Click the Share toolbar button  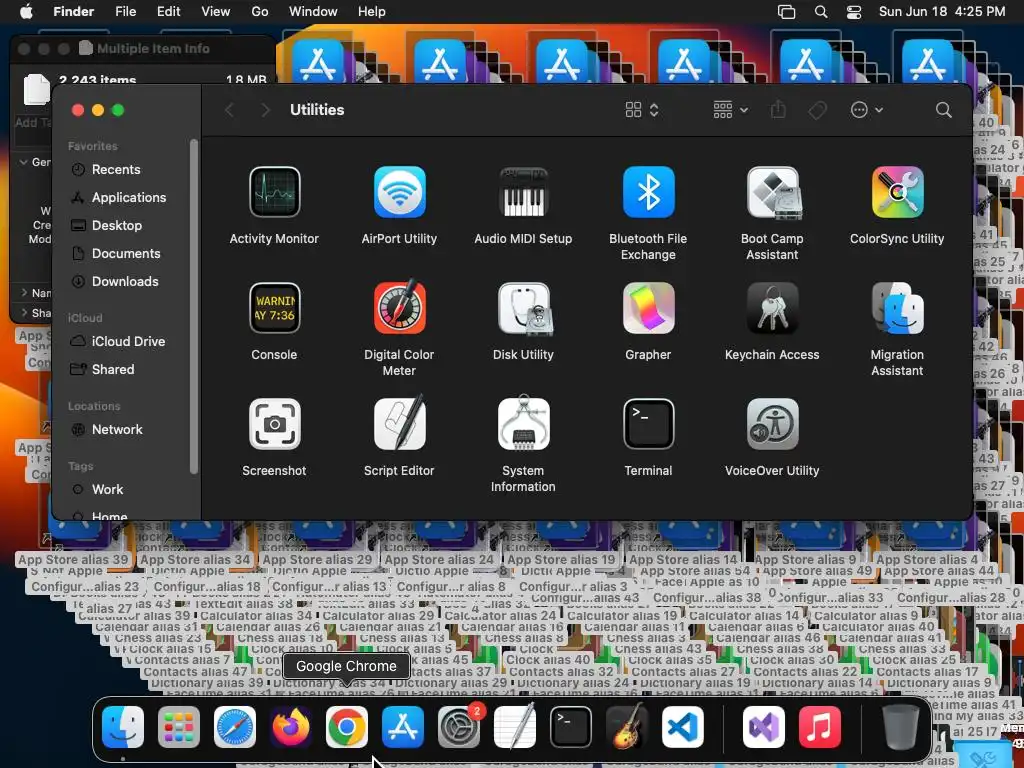click(x=777, y=110)
